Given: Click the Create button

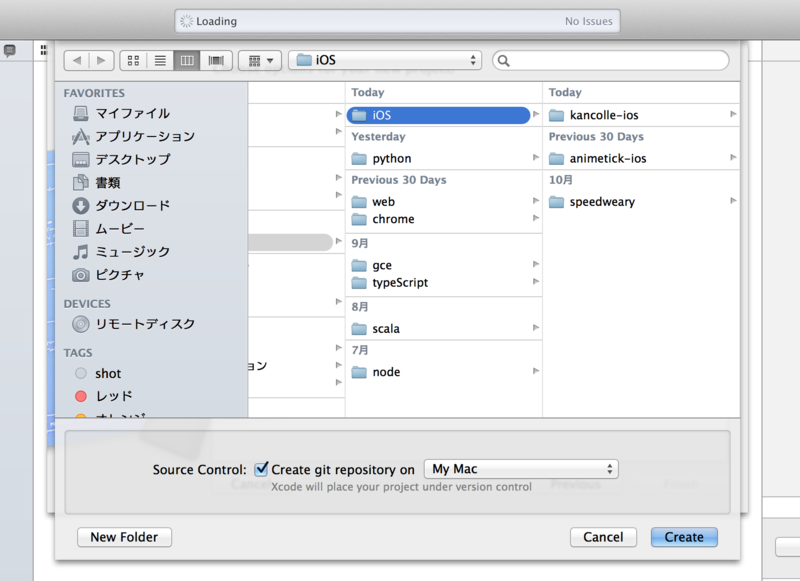Looking at the screenshot, I should [684, 537].
